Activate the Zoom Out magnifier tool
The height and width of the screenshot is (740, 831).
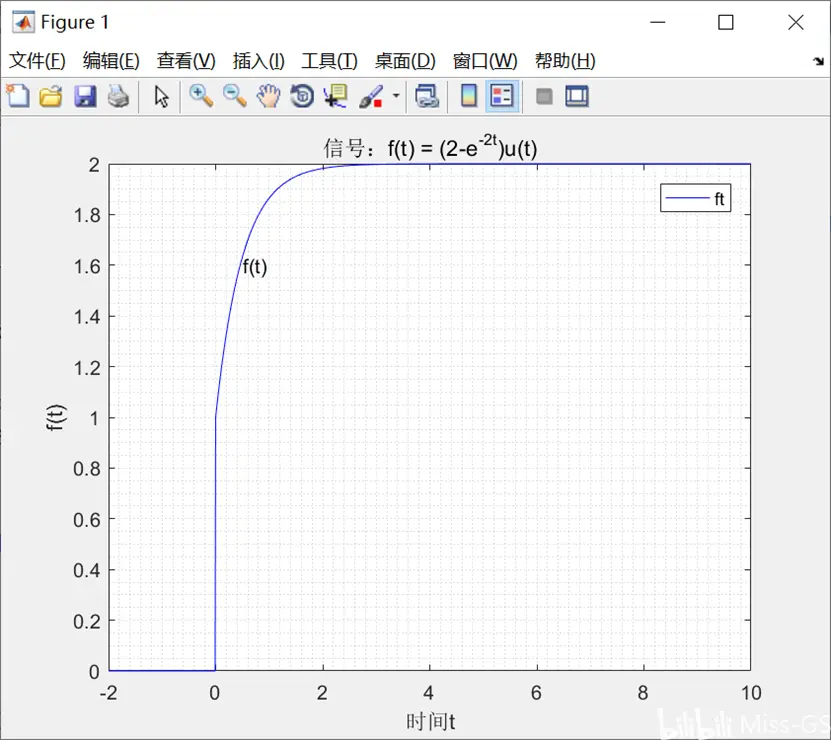[235, 96]
